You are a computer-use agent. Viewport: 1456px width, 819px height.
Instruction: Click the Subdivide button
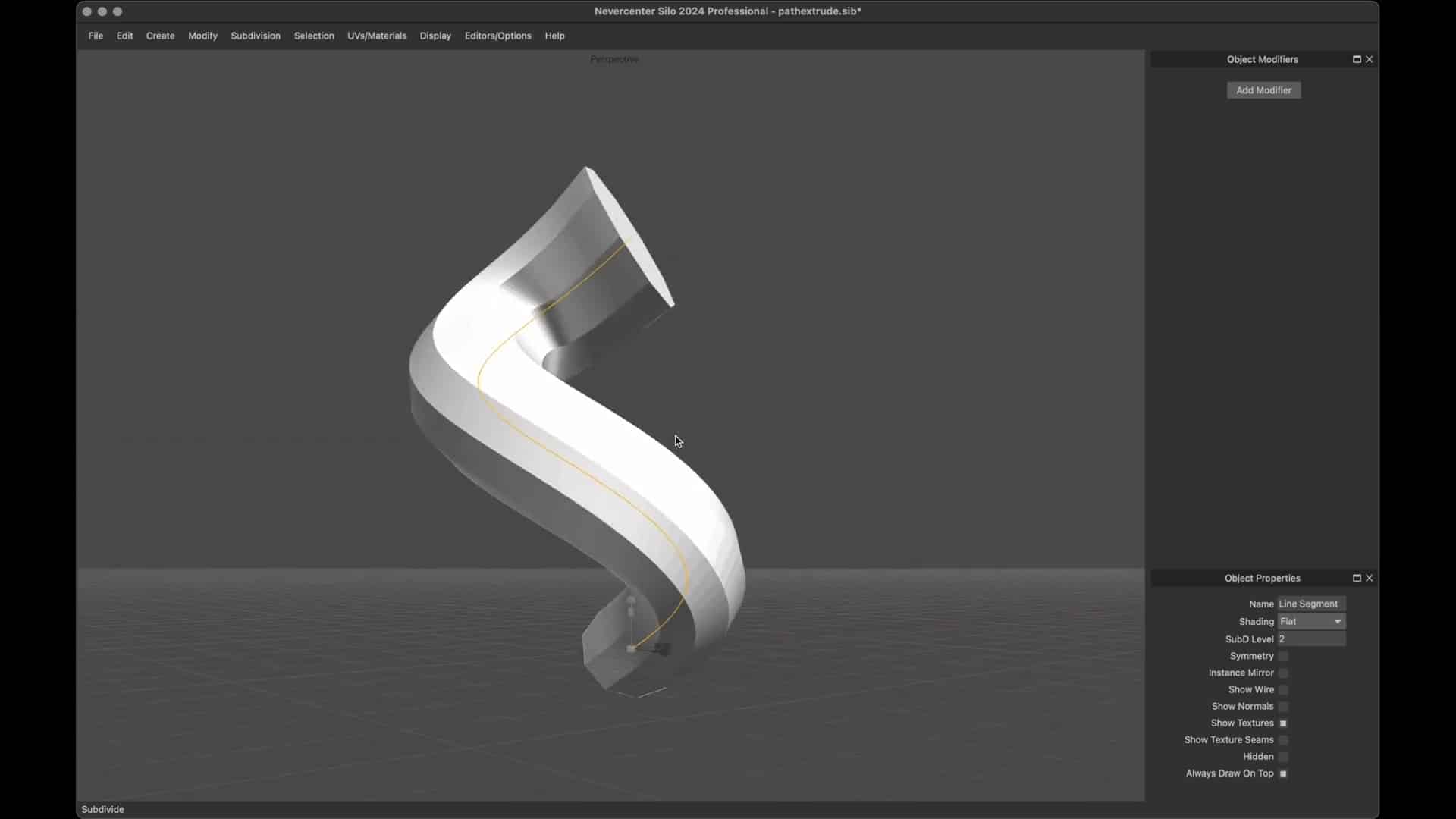coord(102,809)
